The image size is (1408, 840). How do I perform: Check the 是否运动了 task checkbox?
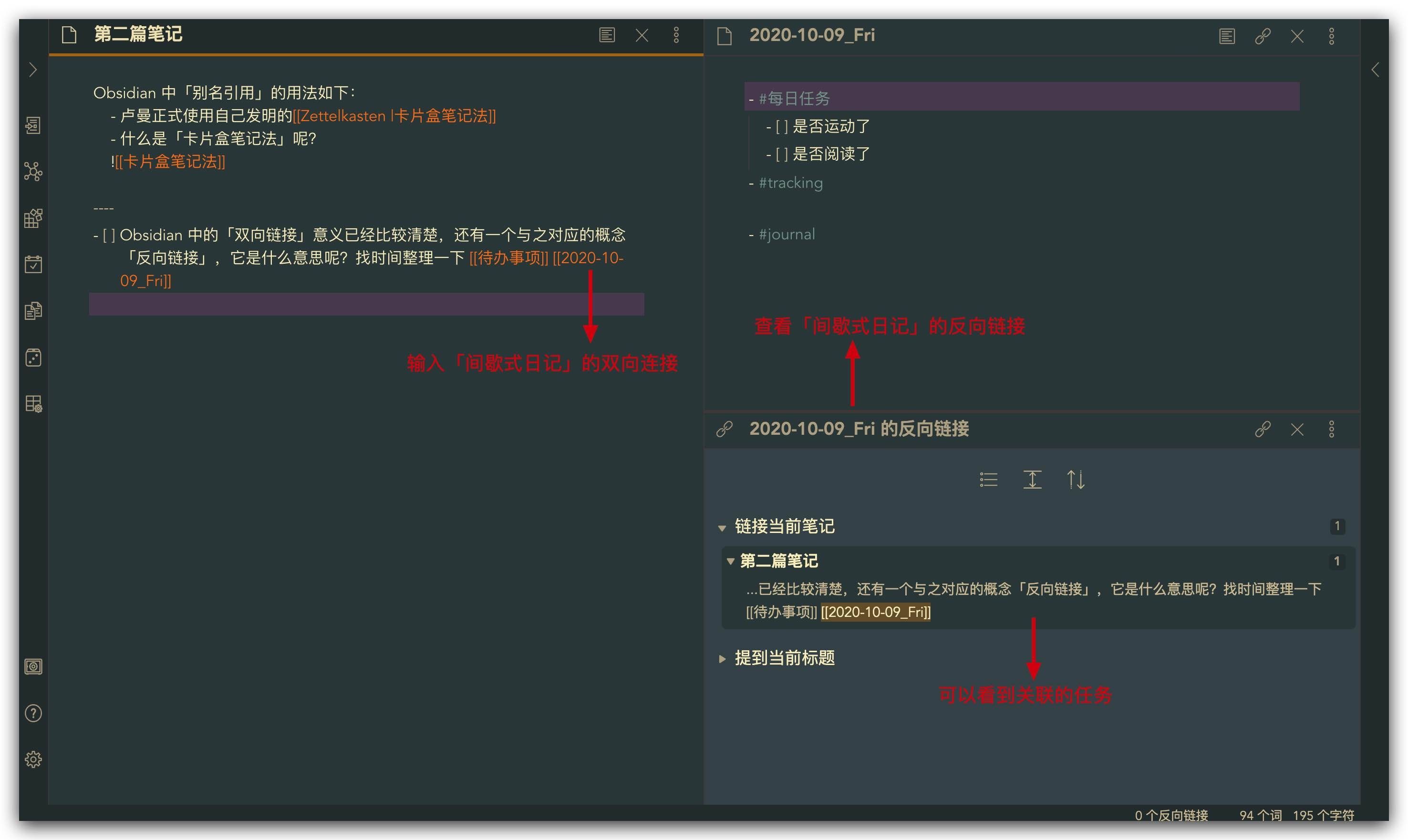[781, 126]
